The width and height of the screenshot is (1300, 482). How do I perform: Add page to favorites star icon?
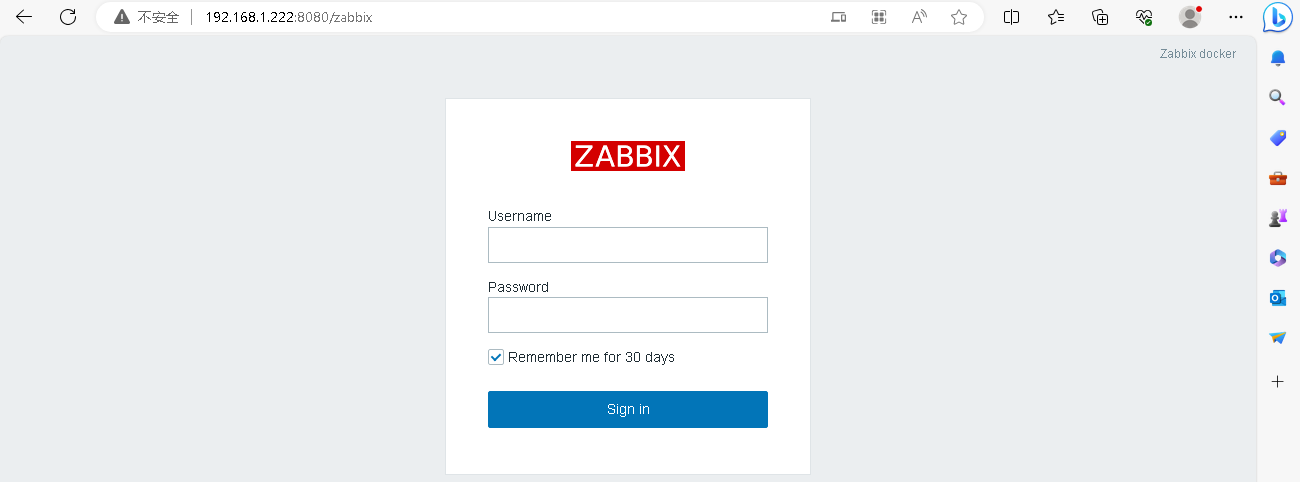[x=959, y=17]
